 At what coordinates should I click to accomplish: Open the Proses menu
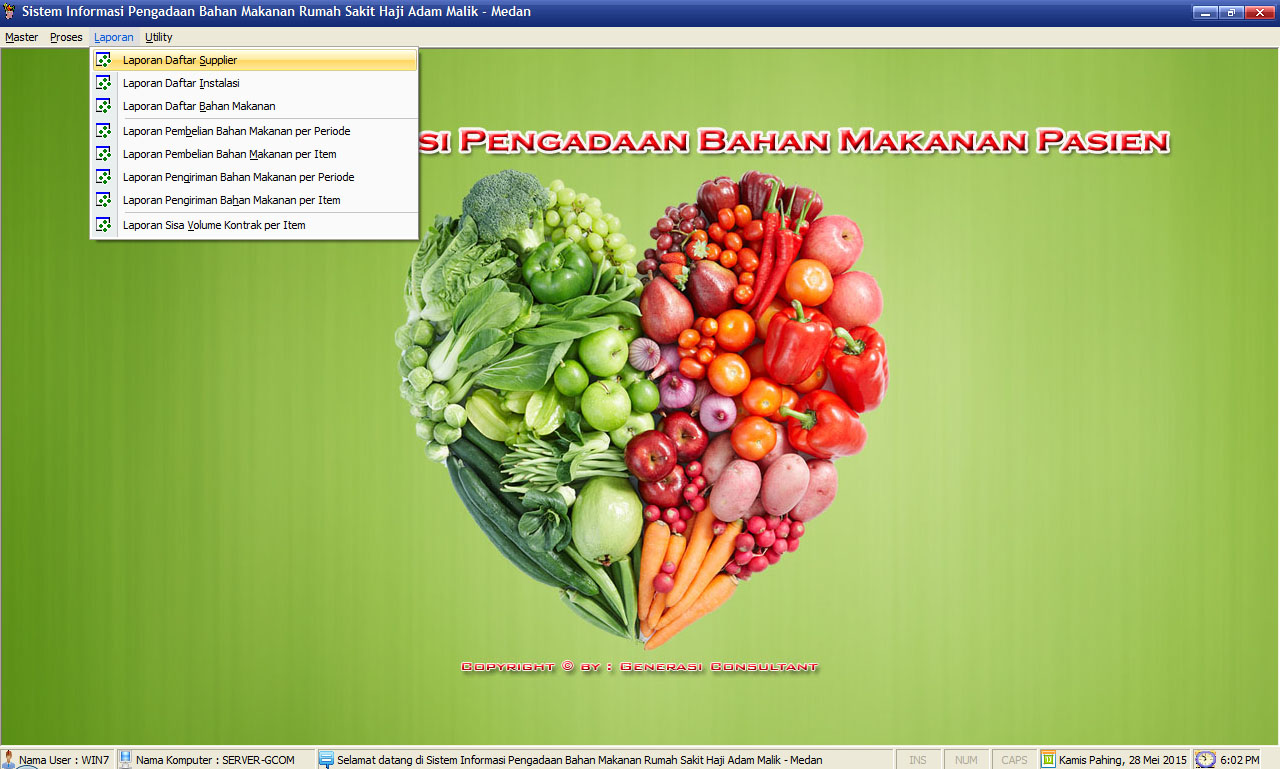tap(66, 37)
